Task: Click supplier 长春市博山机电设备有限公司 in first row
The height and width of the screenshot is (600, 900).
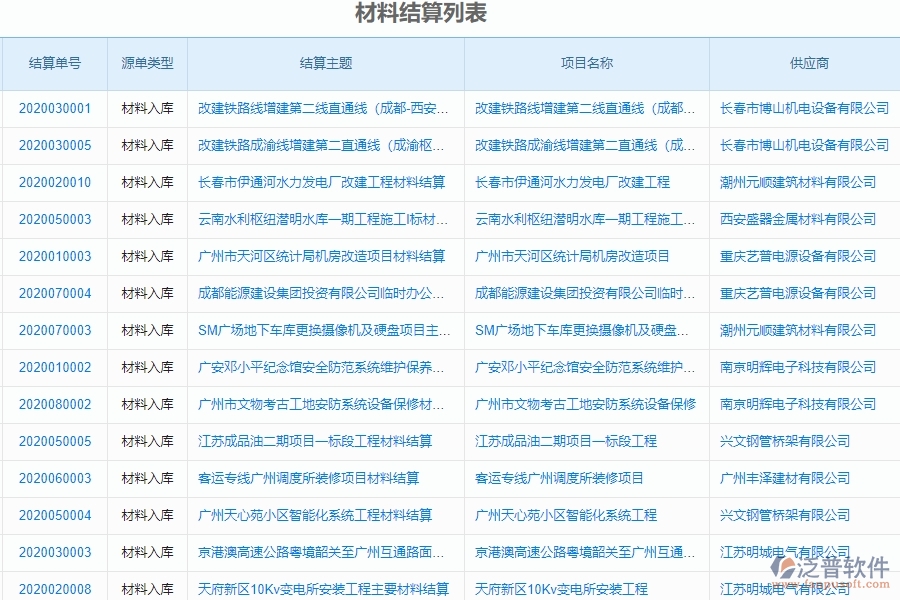Action: 803,110
